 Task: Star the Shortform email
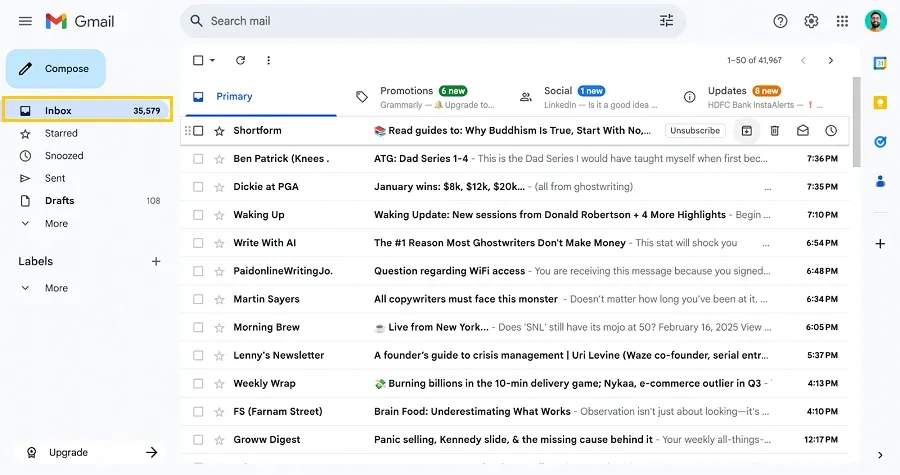click(219, 131)
